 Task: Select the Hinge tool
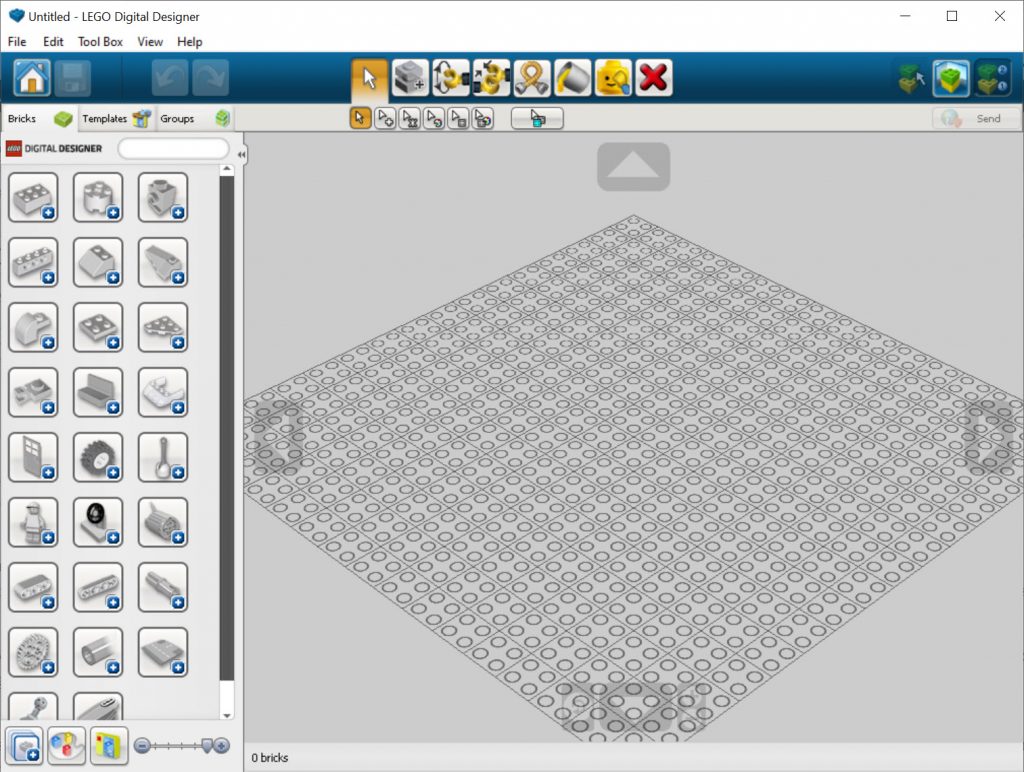point(451,78)
